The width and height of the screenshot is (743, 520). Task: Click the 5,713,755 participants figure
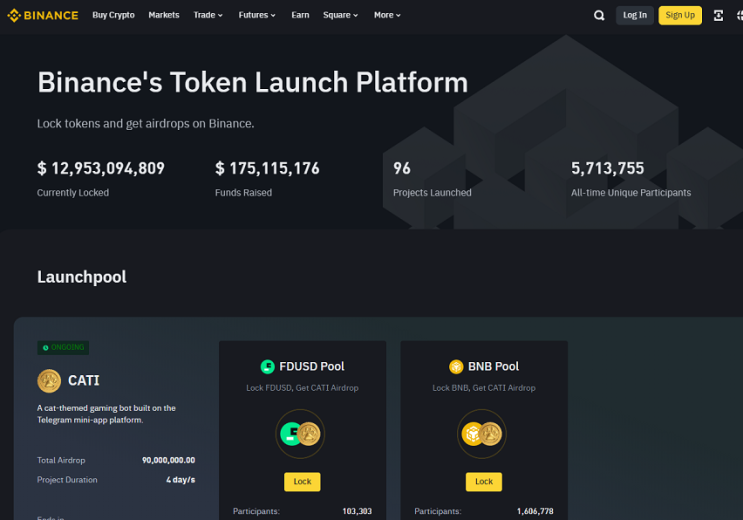607,168
